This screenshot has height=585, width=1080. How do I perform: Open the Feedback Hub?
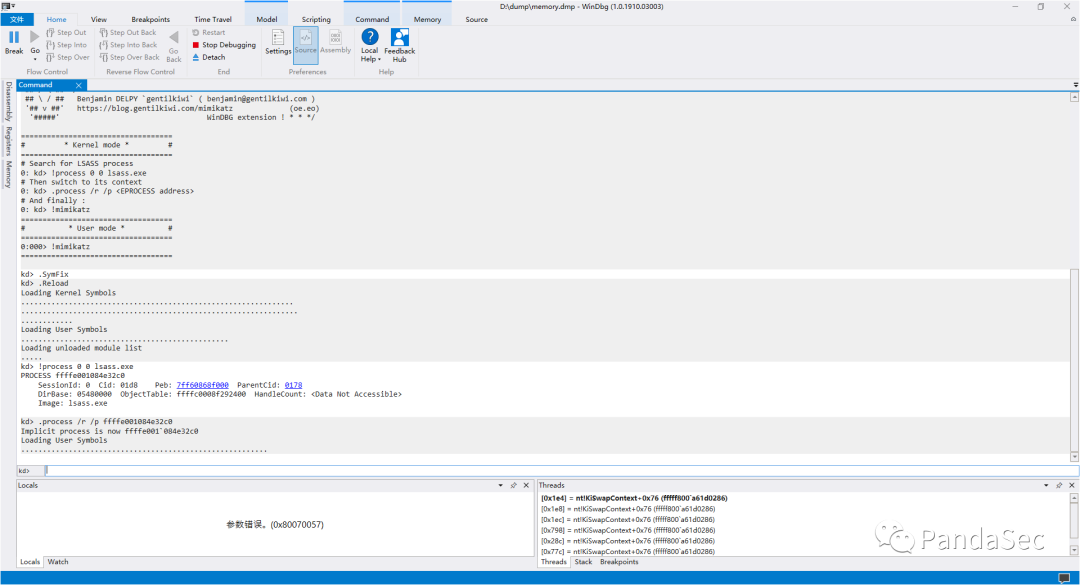click(x=399, y=45)
